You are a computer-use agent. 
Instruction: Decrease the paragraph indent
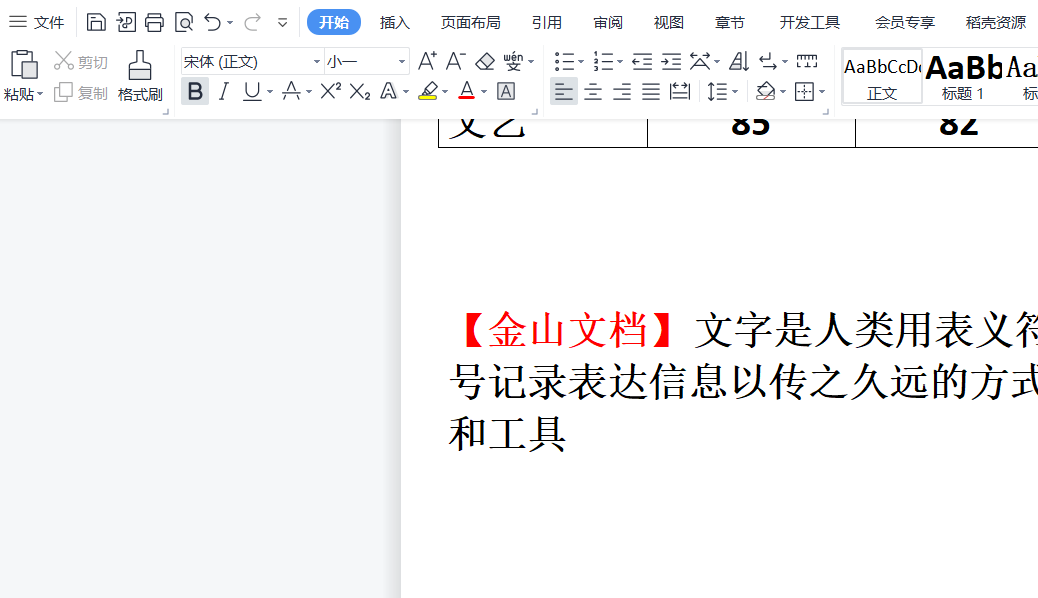pos(641,62)
